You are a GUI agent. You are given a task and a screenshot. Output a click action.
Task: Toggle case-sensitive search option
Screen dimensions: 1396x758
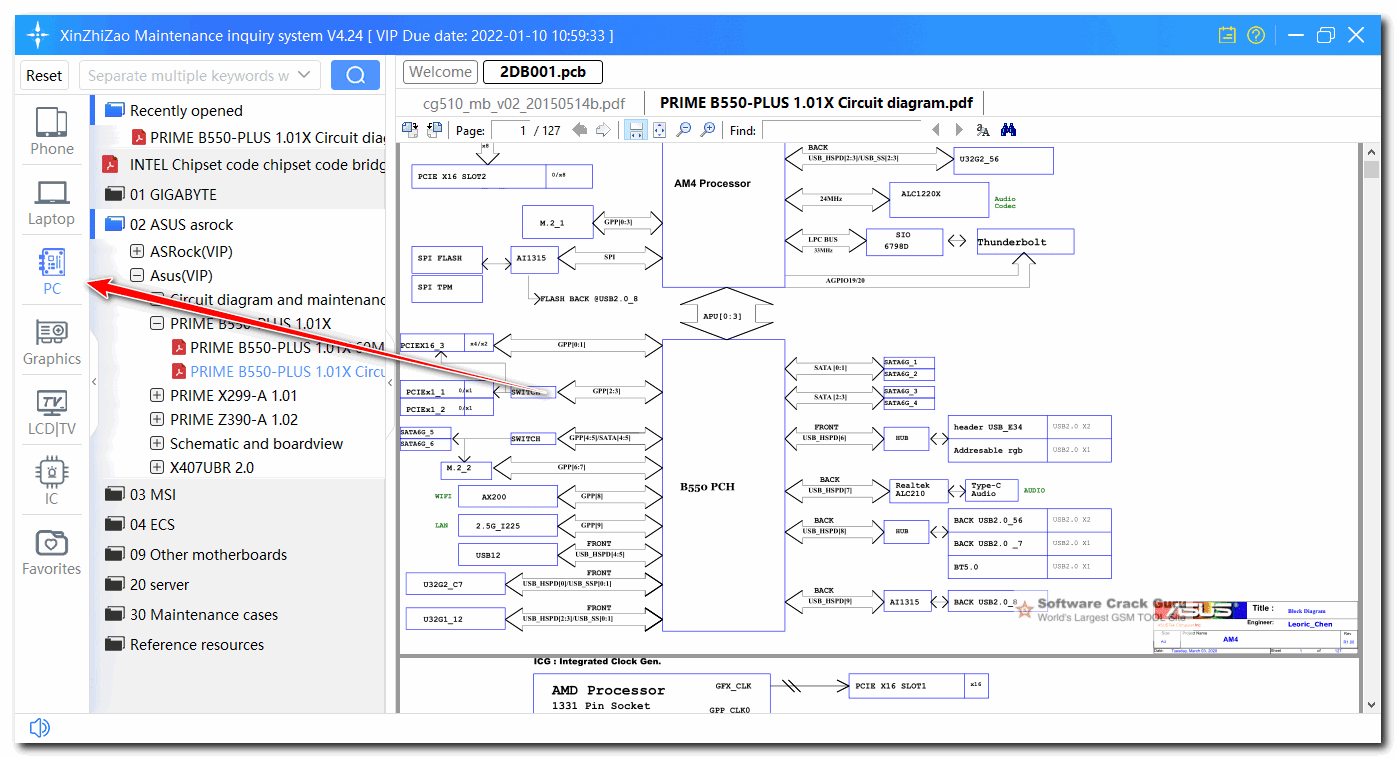pos(983,129)
